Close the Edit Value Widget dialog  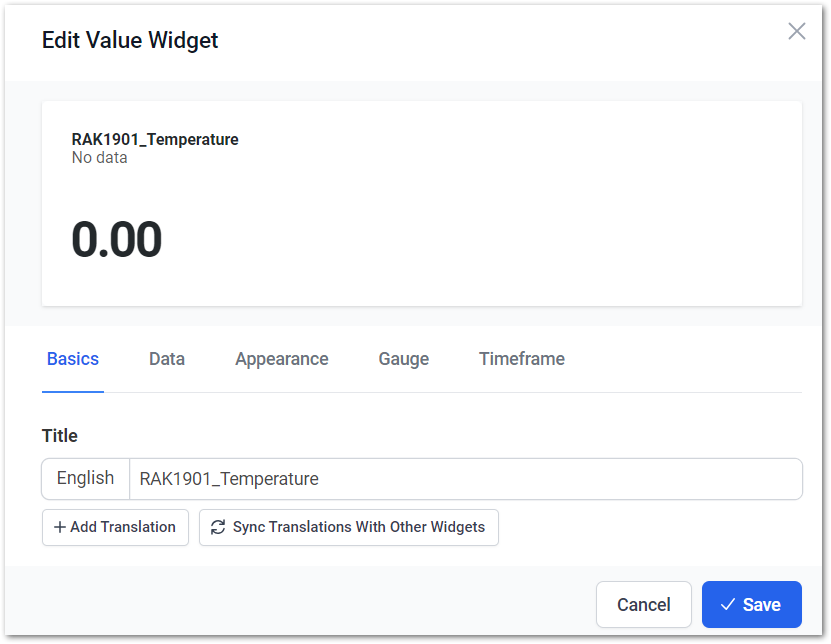tap(796, 31)
